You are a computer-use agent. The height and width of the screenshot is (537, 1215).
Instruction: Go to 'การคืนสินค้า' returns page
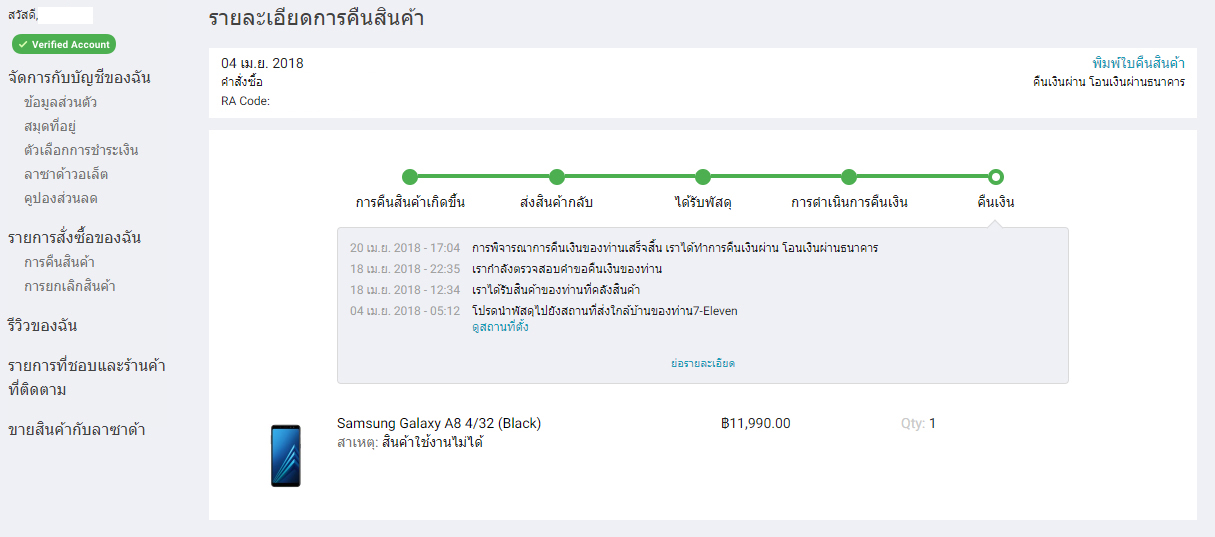59,262
